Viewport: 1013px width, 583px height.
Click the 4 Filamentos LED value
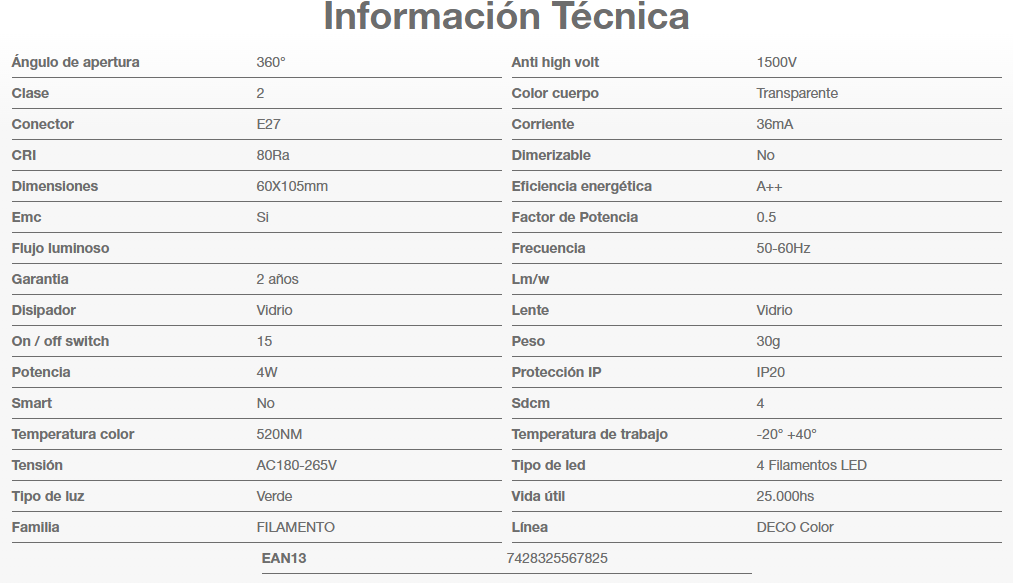[811, 465]
